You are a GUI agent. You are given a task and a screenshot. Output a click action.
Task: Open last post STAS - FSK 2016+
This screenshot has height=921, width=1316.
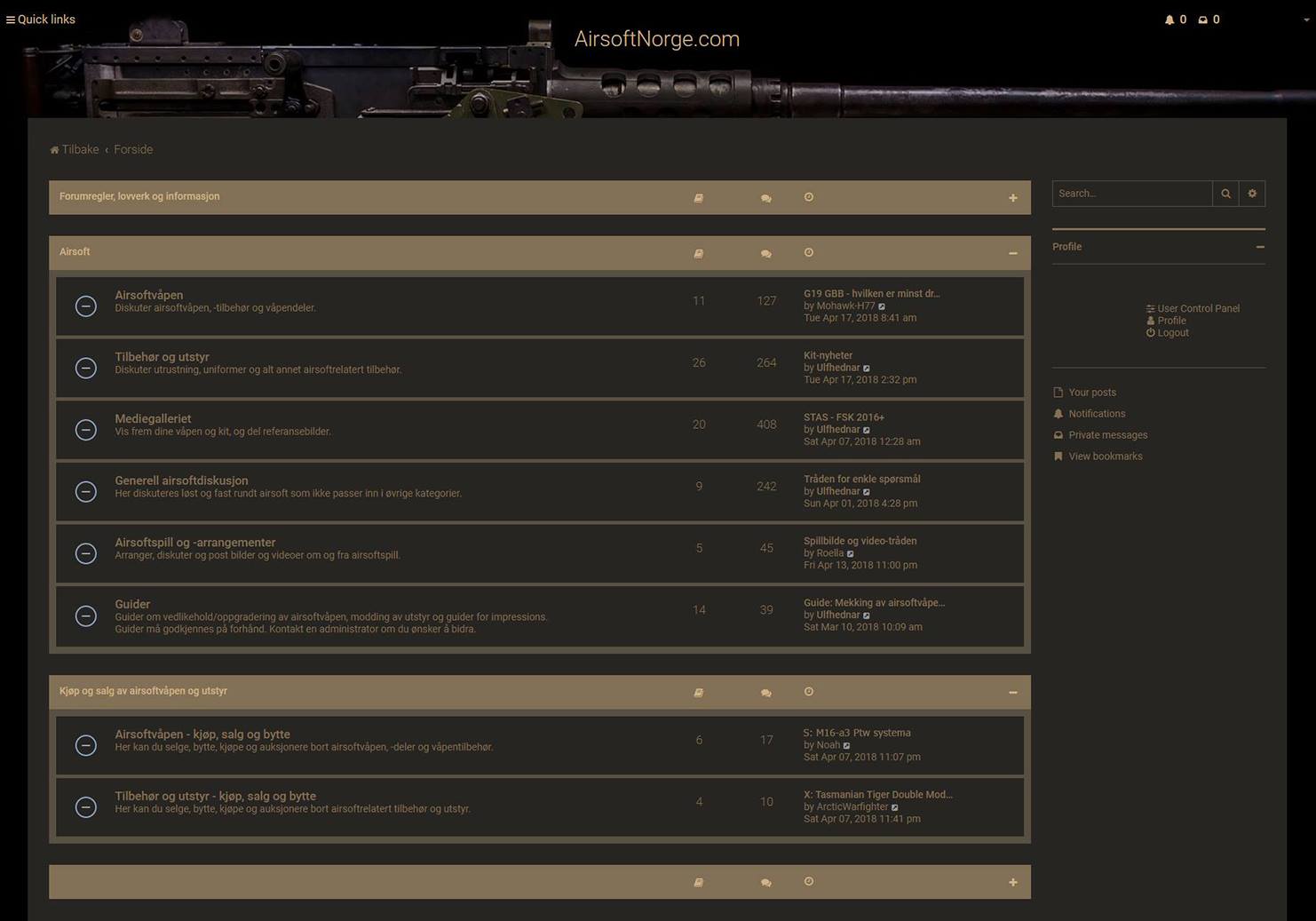[x=844, y=417]
